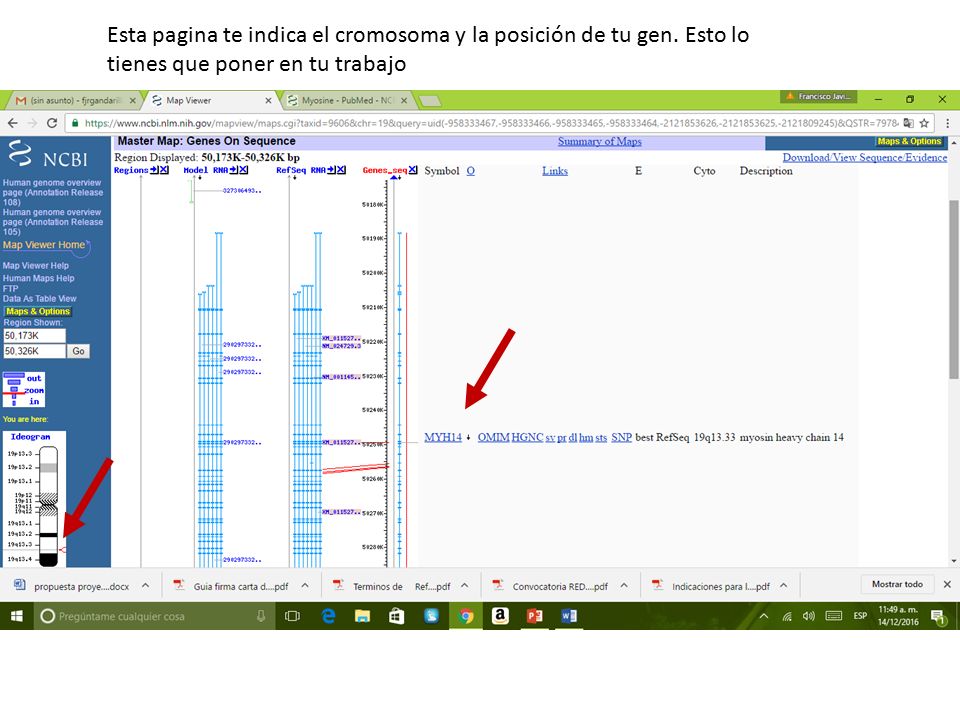Viewport: 960px width, 720px height.
Task: Go to Map Viewer Home in sidebar
Action: [x=44, y=245]
